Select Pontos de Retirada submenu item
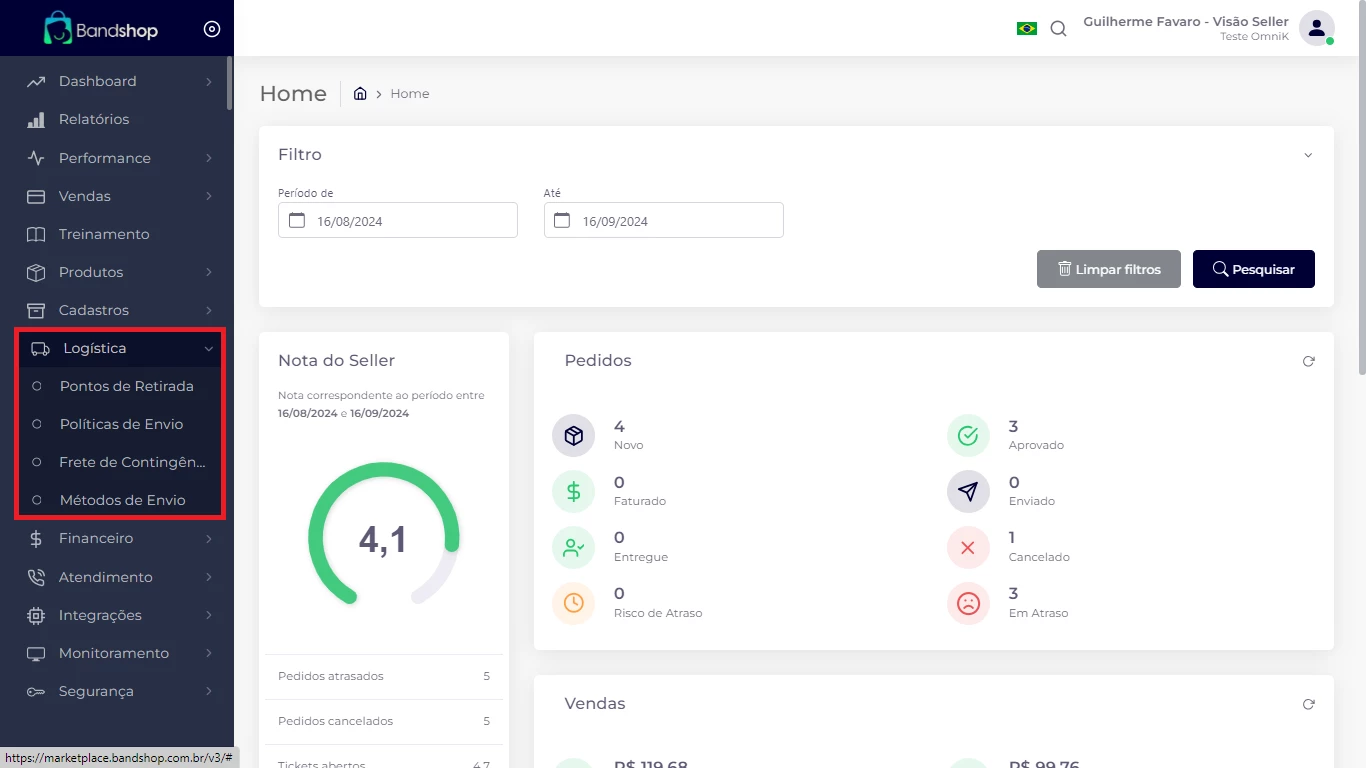This screenshot has height=768, width=1366. 126,386
